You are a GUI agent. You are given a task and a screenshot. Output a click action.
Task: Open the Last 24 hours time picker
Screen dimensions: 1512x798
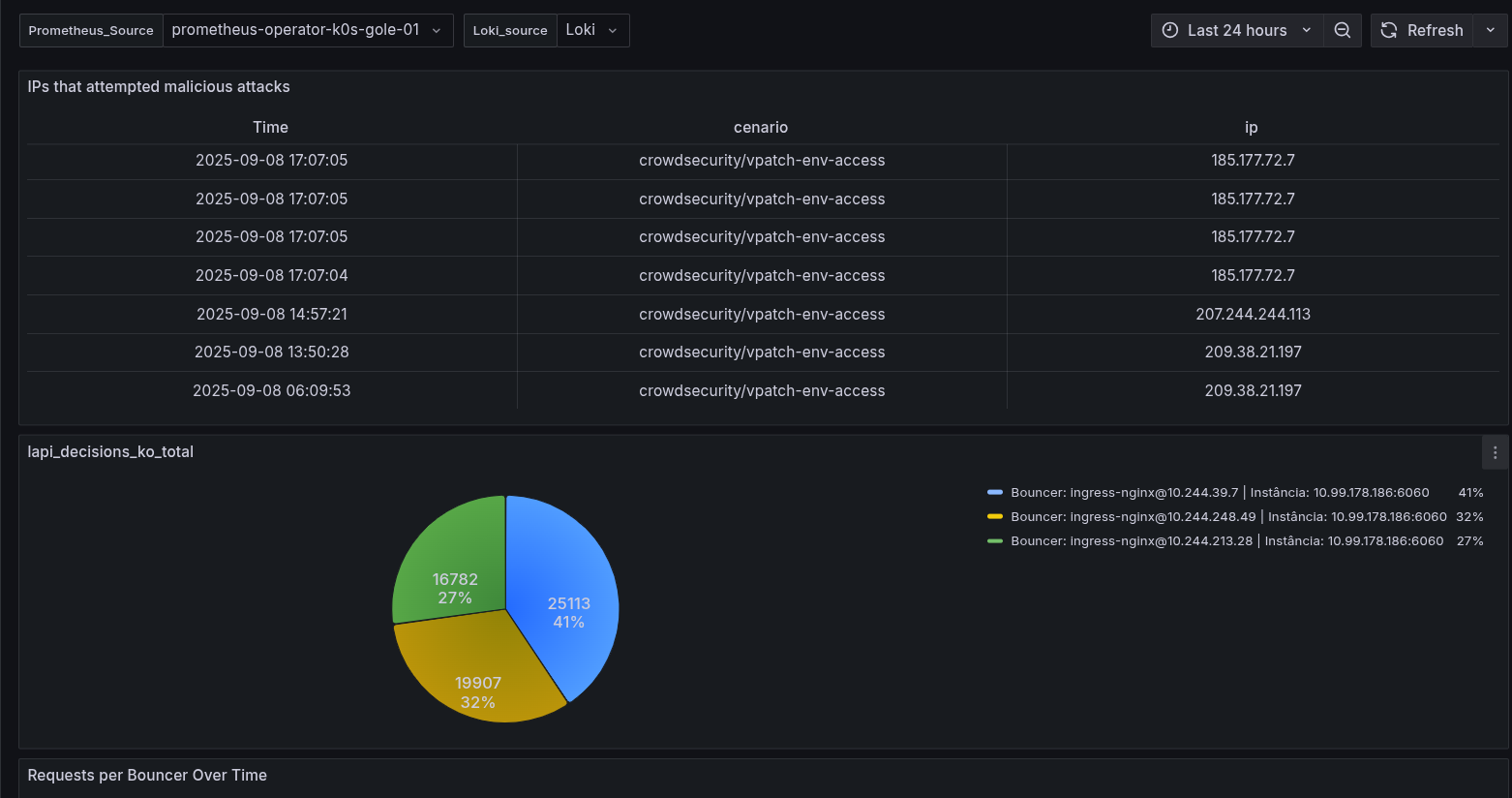point(1237,30)
